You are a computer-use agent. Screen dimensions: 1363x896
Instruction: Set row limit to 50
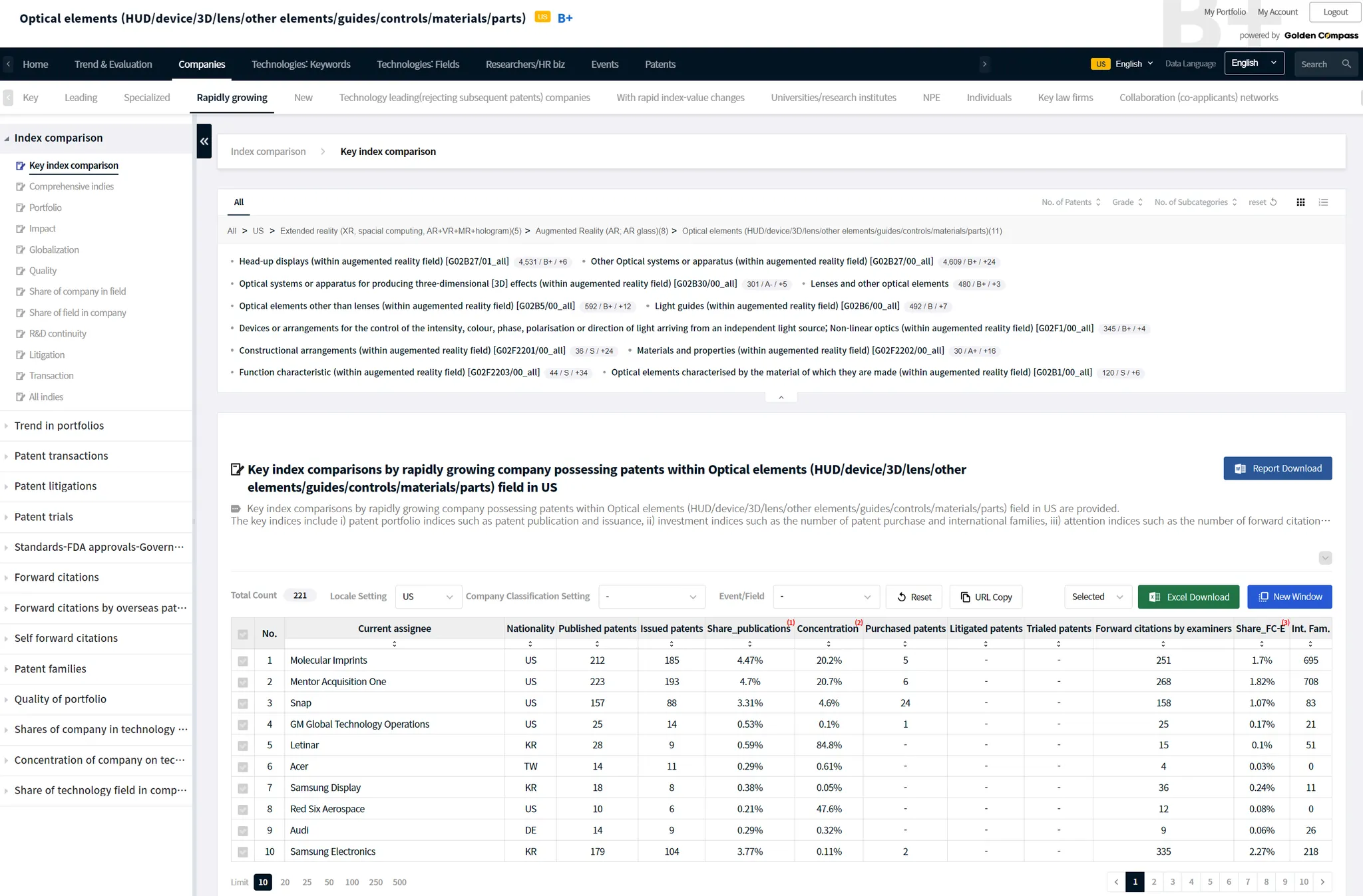click(x=329, y=882)
